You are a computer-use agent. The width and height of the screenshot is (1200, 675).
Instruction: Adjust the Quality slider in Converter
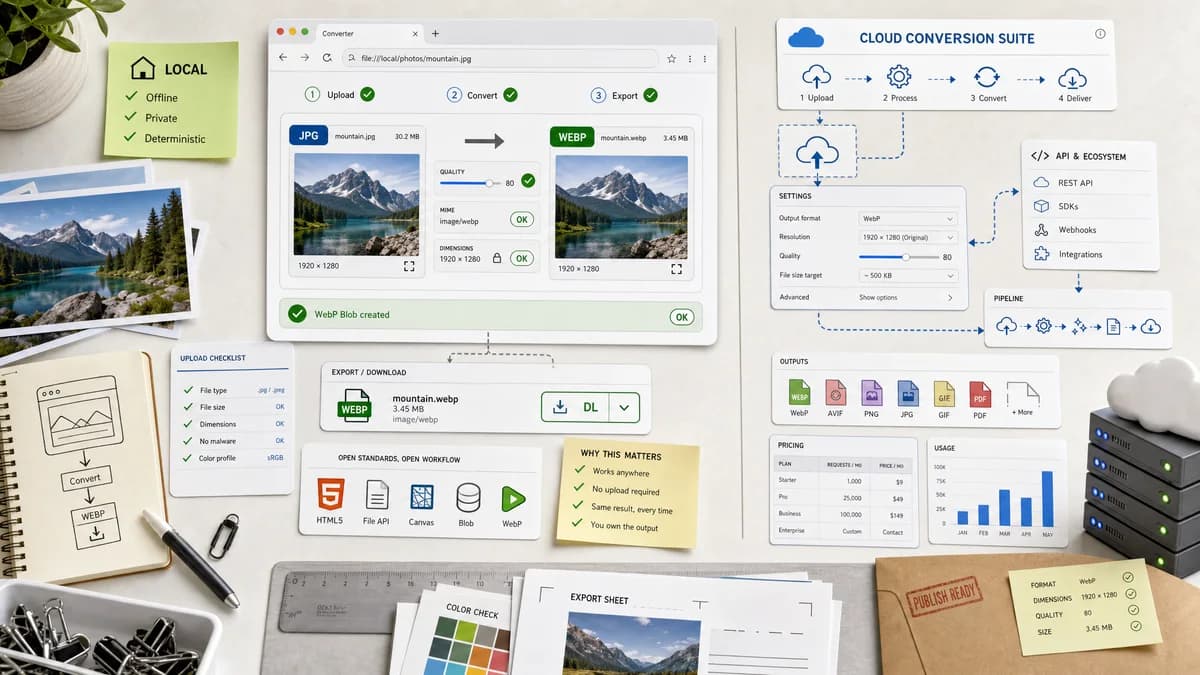click(471, 183)
